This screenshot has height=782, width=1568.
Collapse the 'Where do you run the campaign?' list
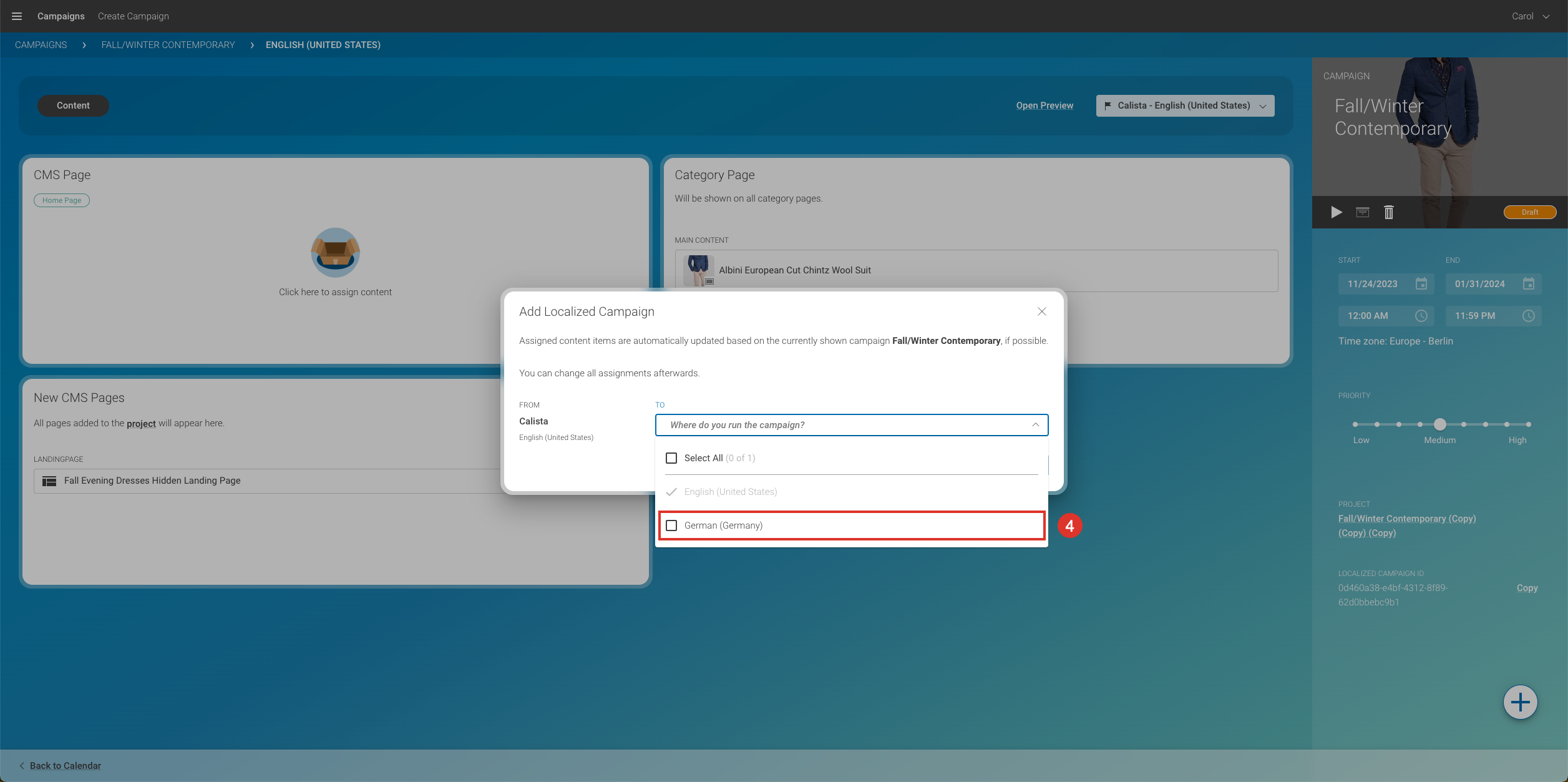point(1036,425)
